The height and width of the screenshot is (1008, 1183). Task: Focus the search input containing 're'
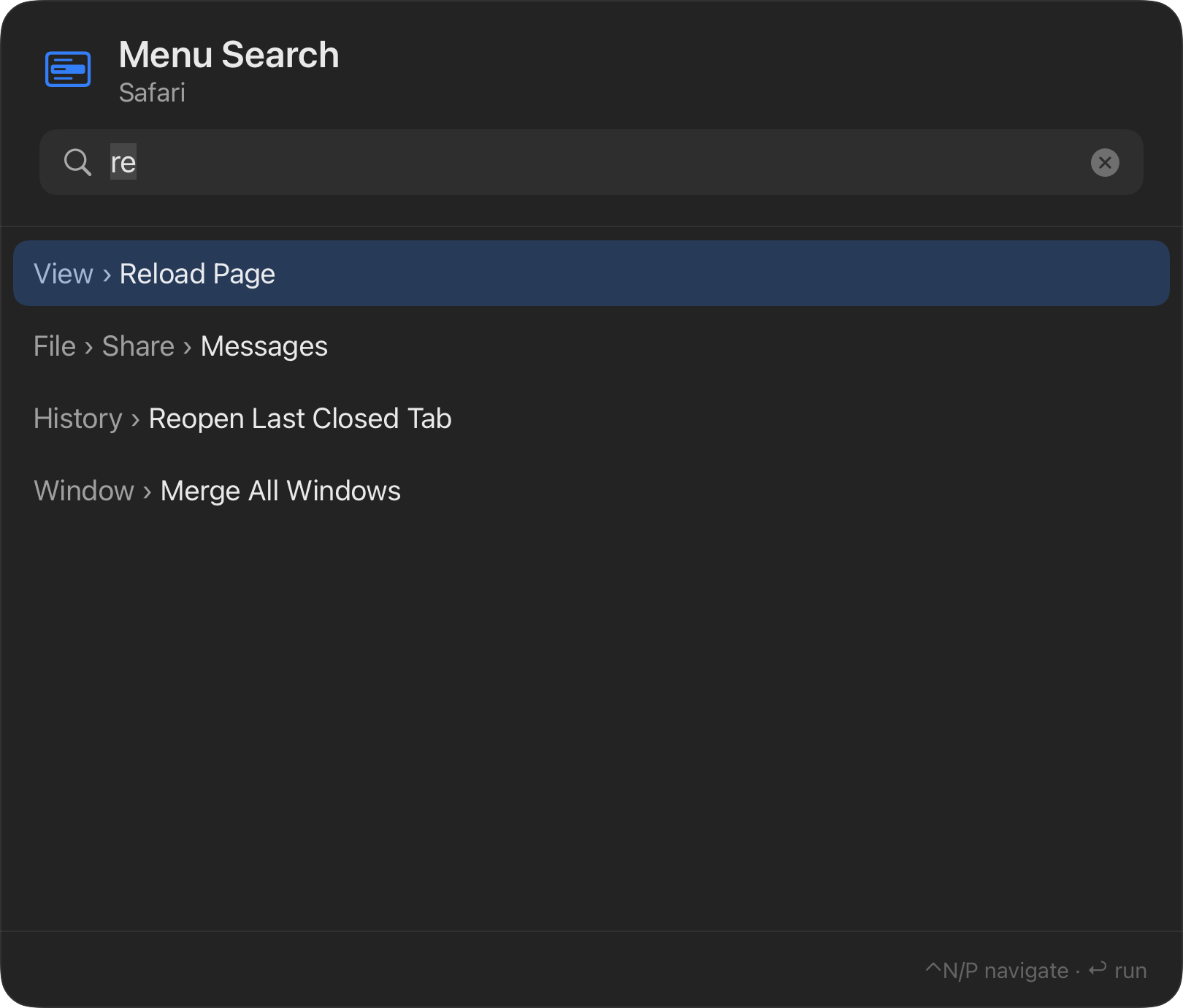(x=591, y=162)
